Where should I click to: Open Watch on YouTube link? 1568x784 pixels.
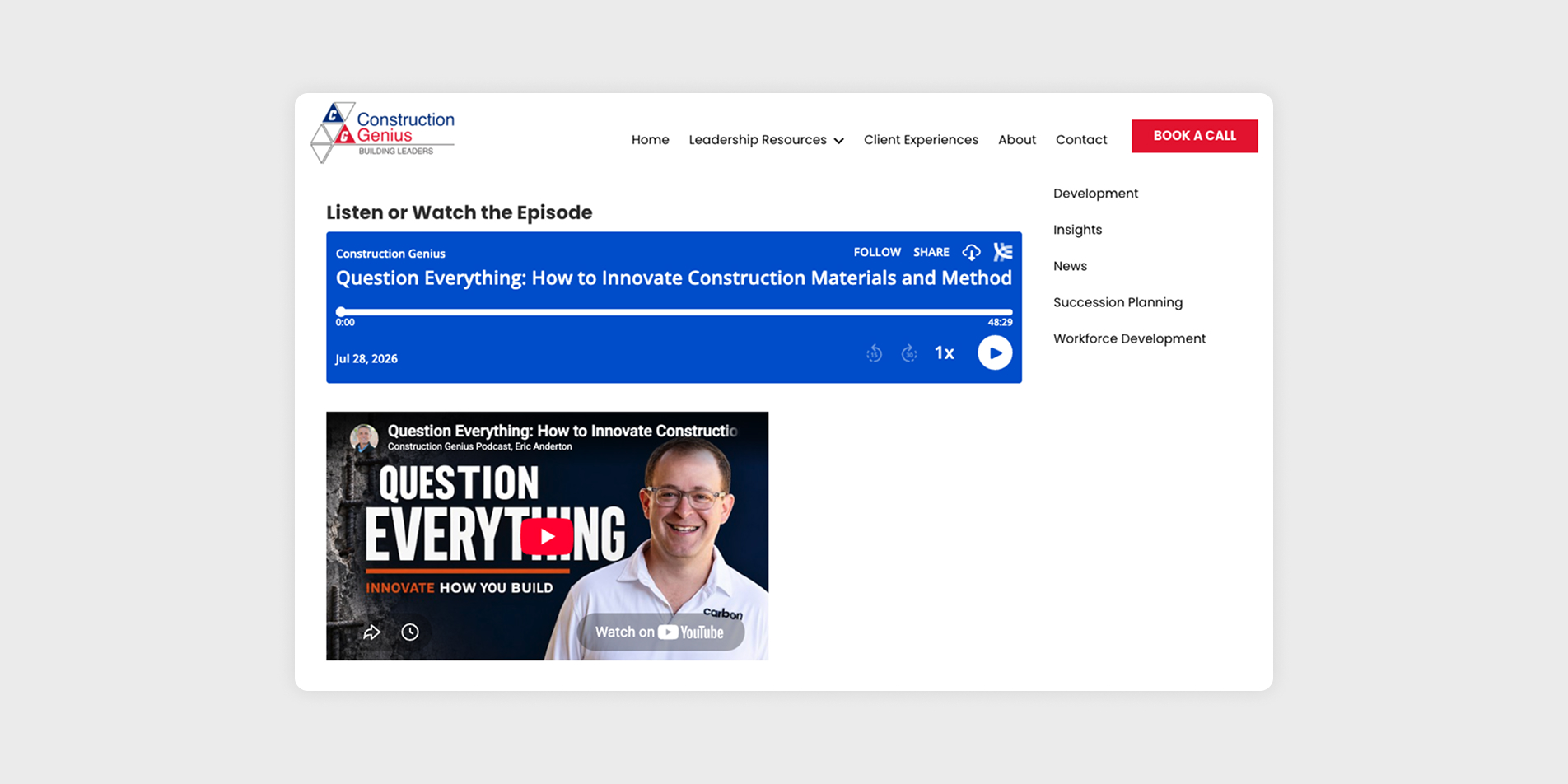click(659, 632)
